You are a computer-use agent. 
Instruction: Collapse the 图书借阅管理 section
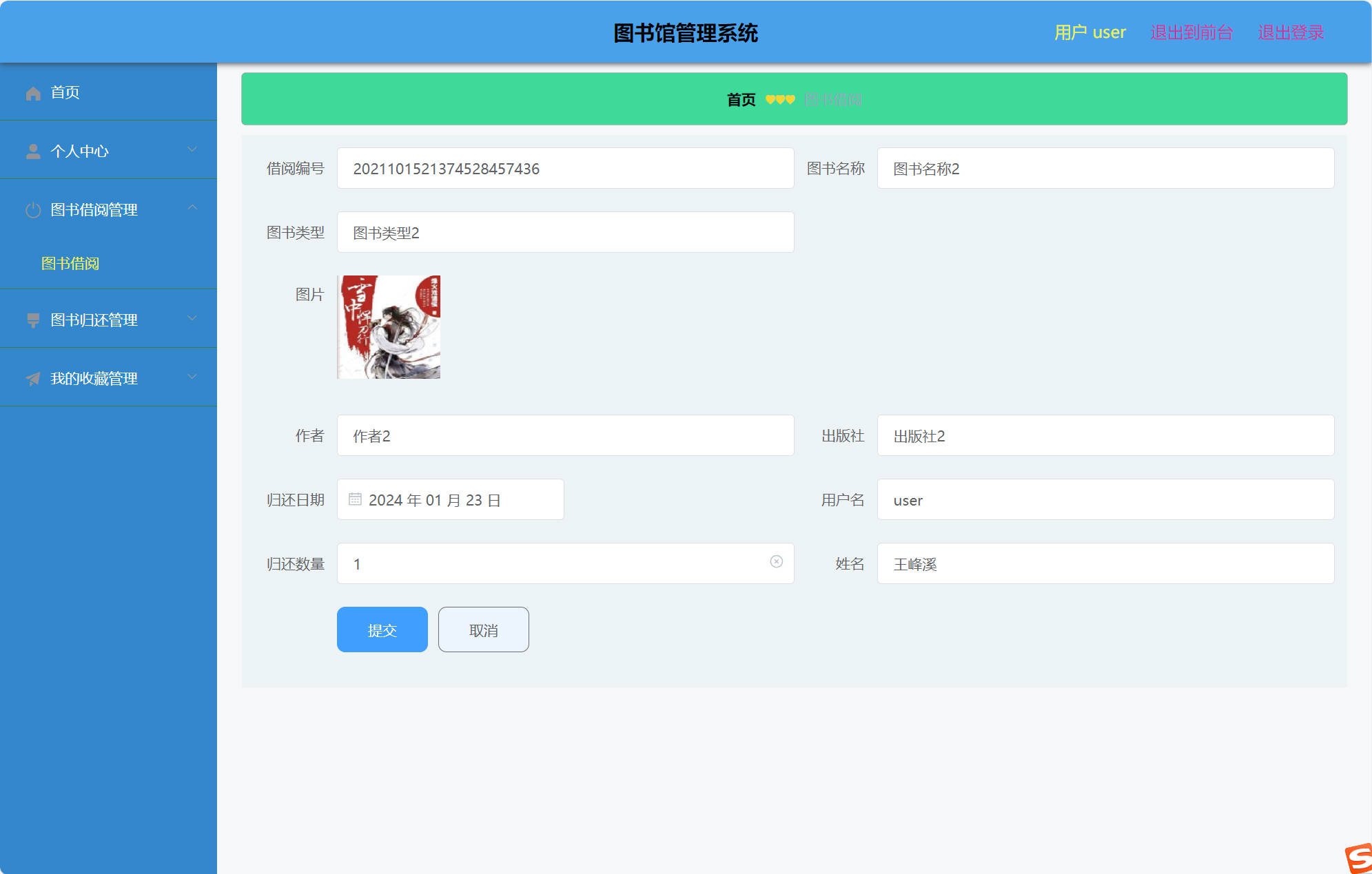[194, 208]
